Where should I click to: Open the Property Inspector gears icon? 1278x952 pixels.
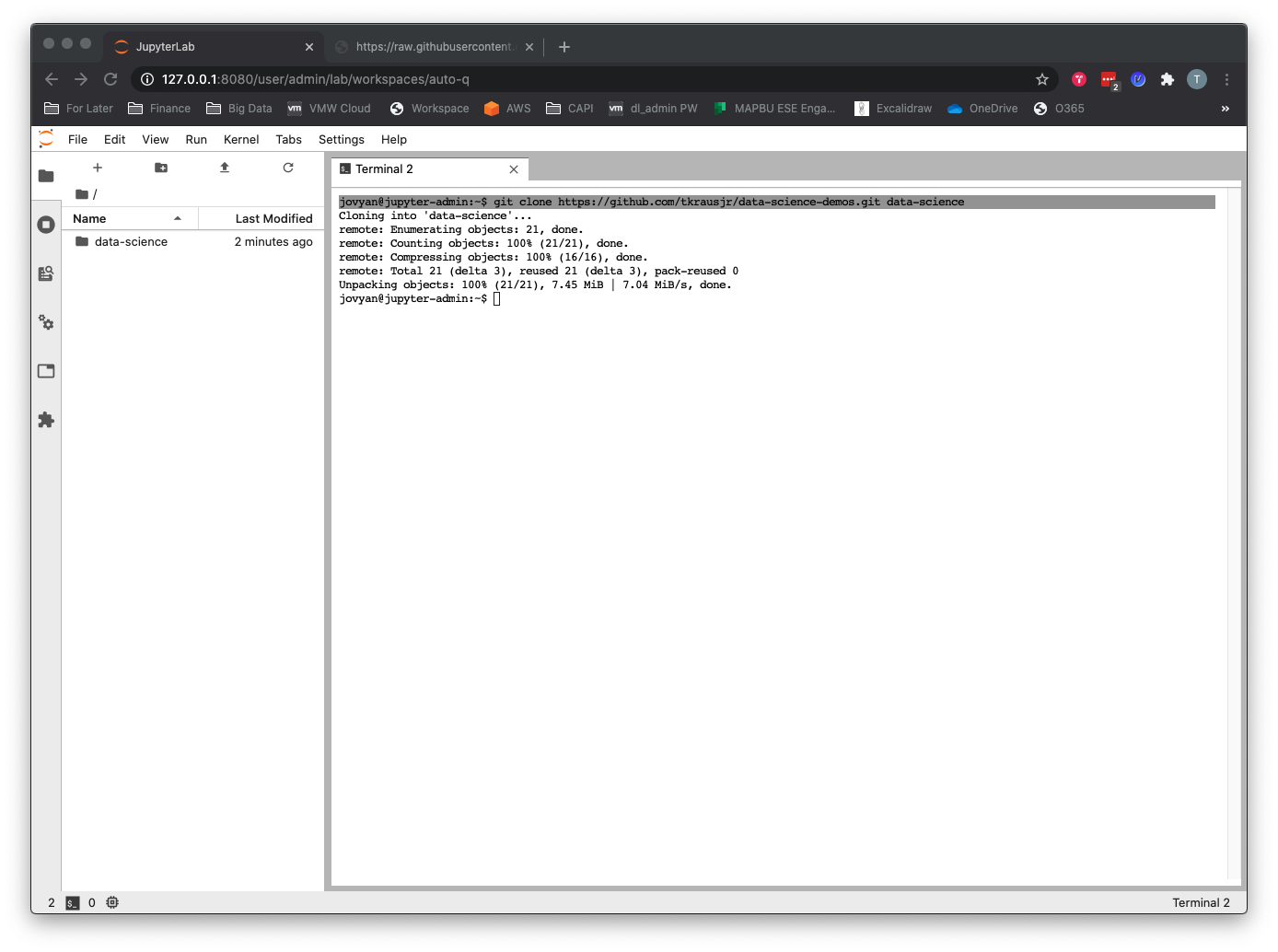tap(46, 322)
